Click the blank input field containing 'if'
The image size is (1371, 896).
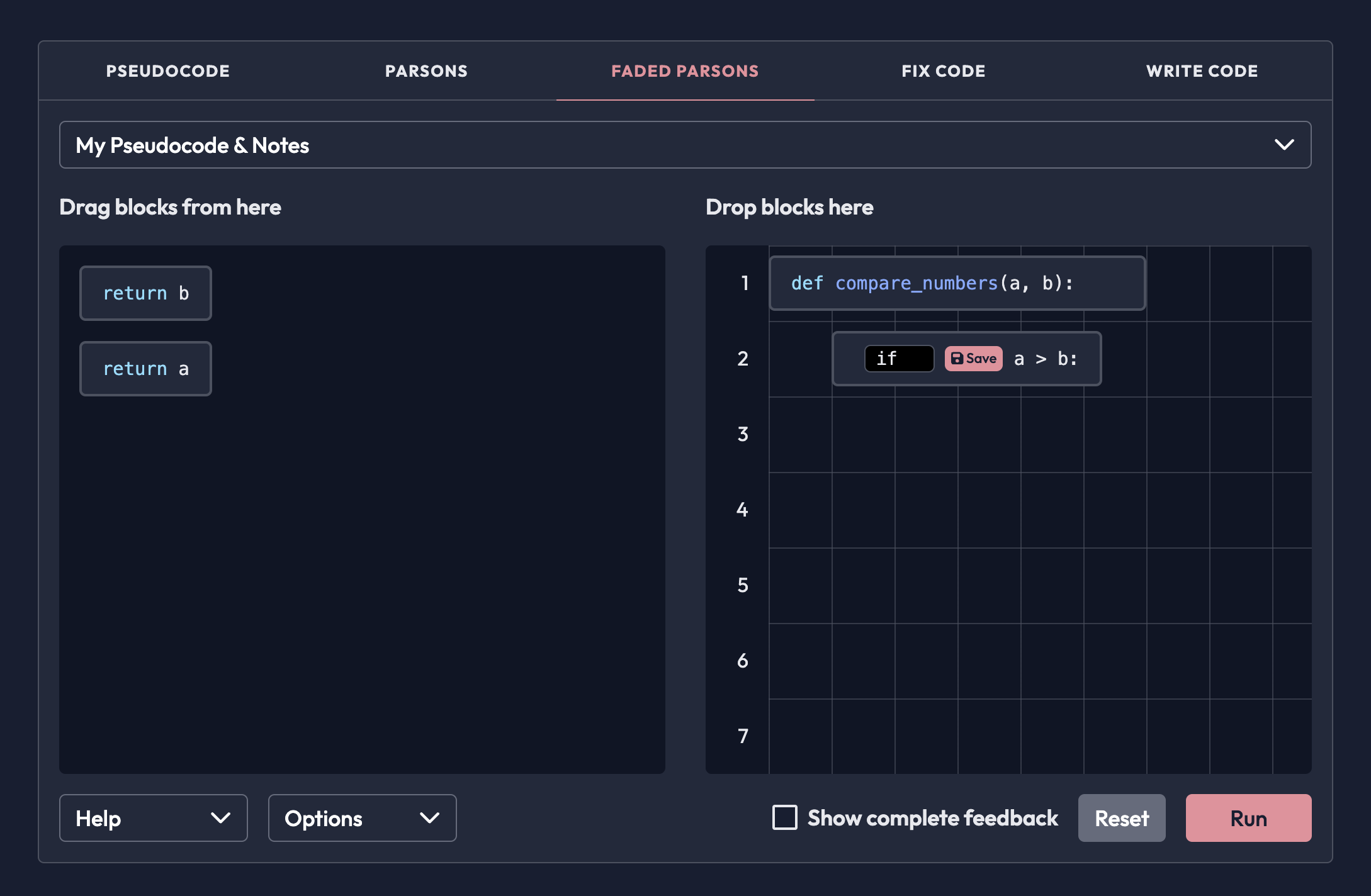coord(900,359)
